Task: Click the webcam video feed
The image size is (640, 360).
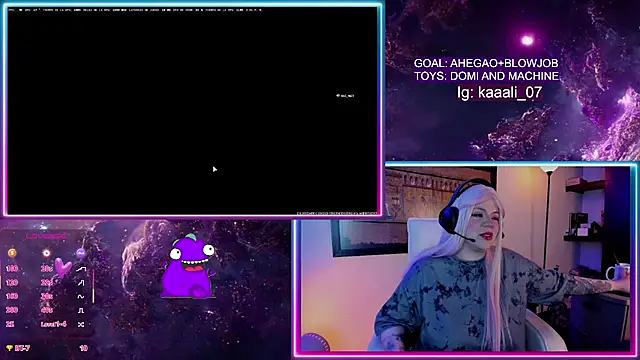Action: [x=465, y=259]
